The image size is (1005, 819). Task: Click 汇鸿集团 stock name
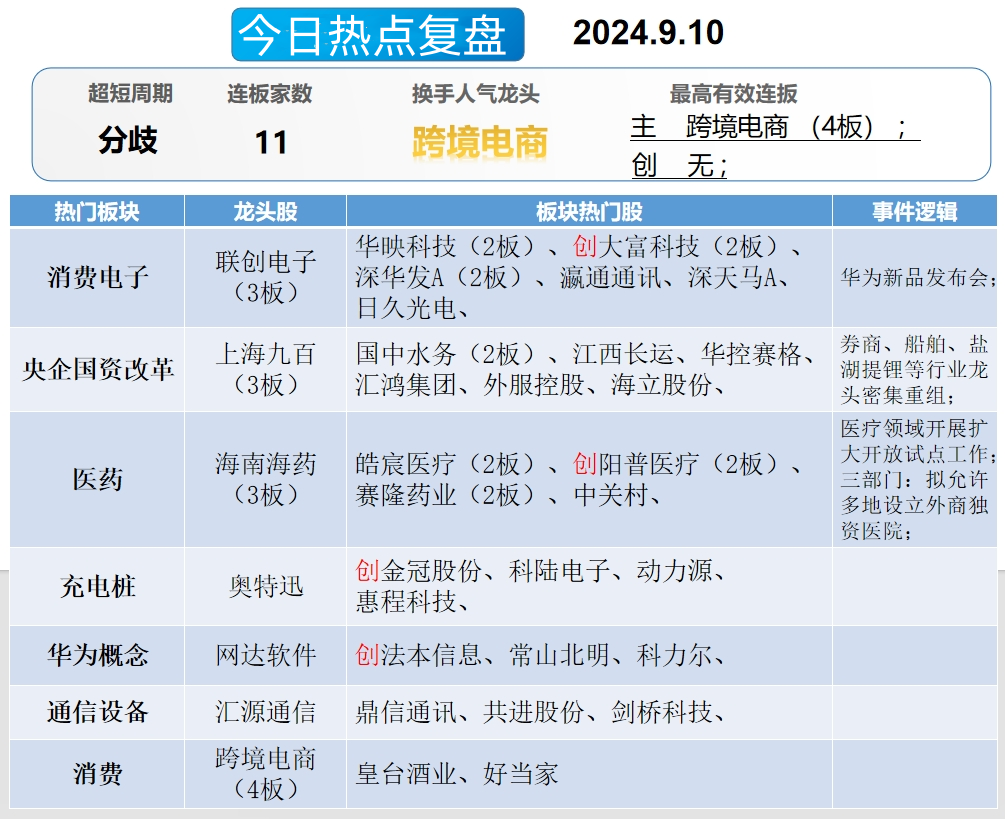click(x=406, y=385)
